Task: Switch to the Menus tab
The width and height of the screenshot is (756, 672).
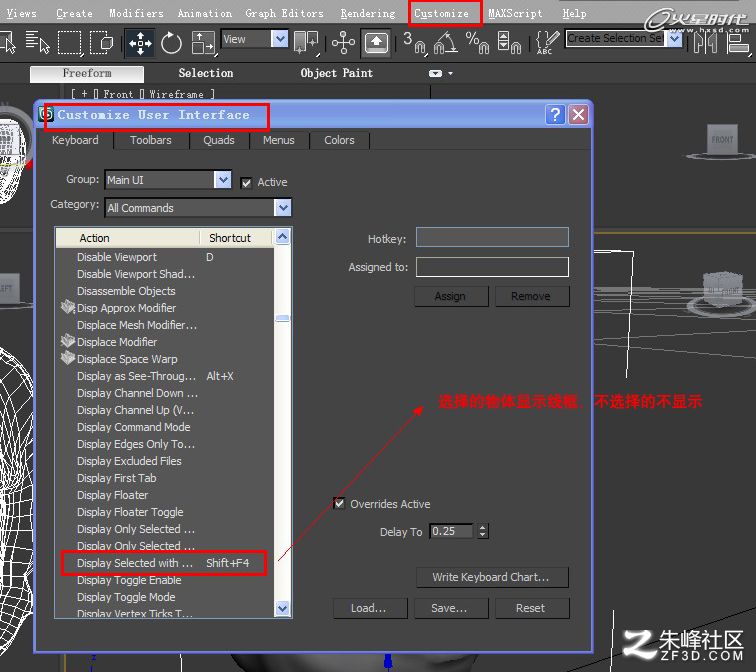Action: (x=278, y=140)
